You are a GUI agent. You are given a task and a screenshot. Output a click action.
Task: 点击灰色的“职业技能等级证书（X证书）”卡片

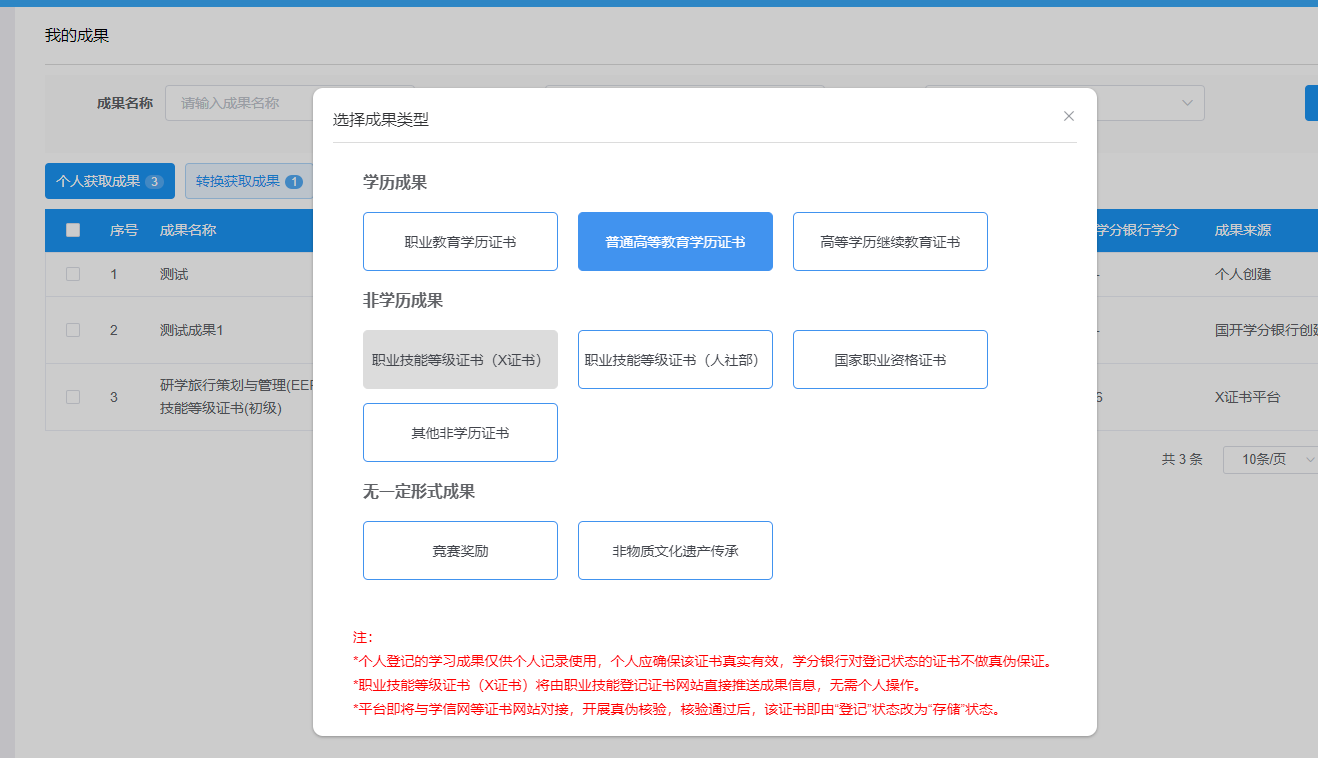pos(460,359)
